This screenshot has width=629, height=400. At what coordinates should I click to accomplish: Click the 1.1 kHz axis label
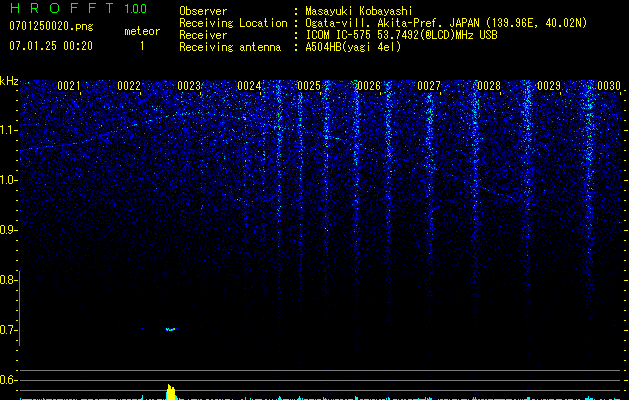pyautogui.click(x=8, y=130)
